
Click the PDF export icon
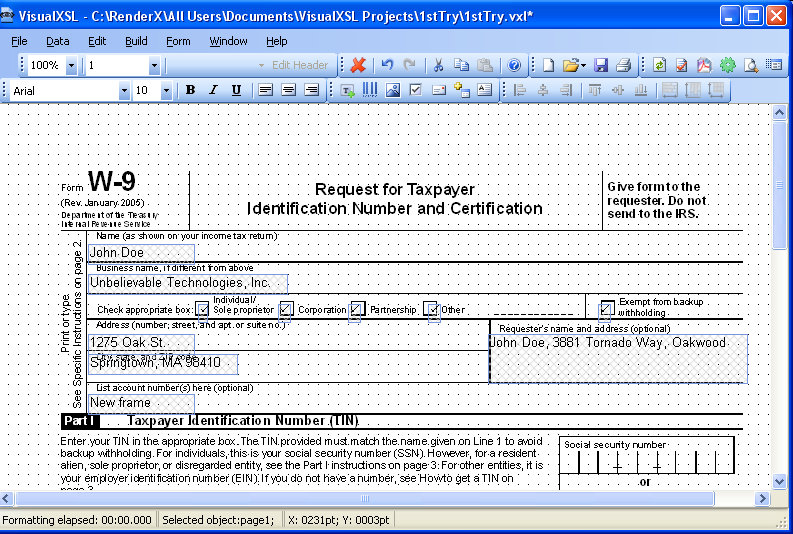point(704,65)
